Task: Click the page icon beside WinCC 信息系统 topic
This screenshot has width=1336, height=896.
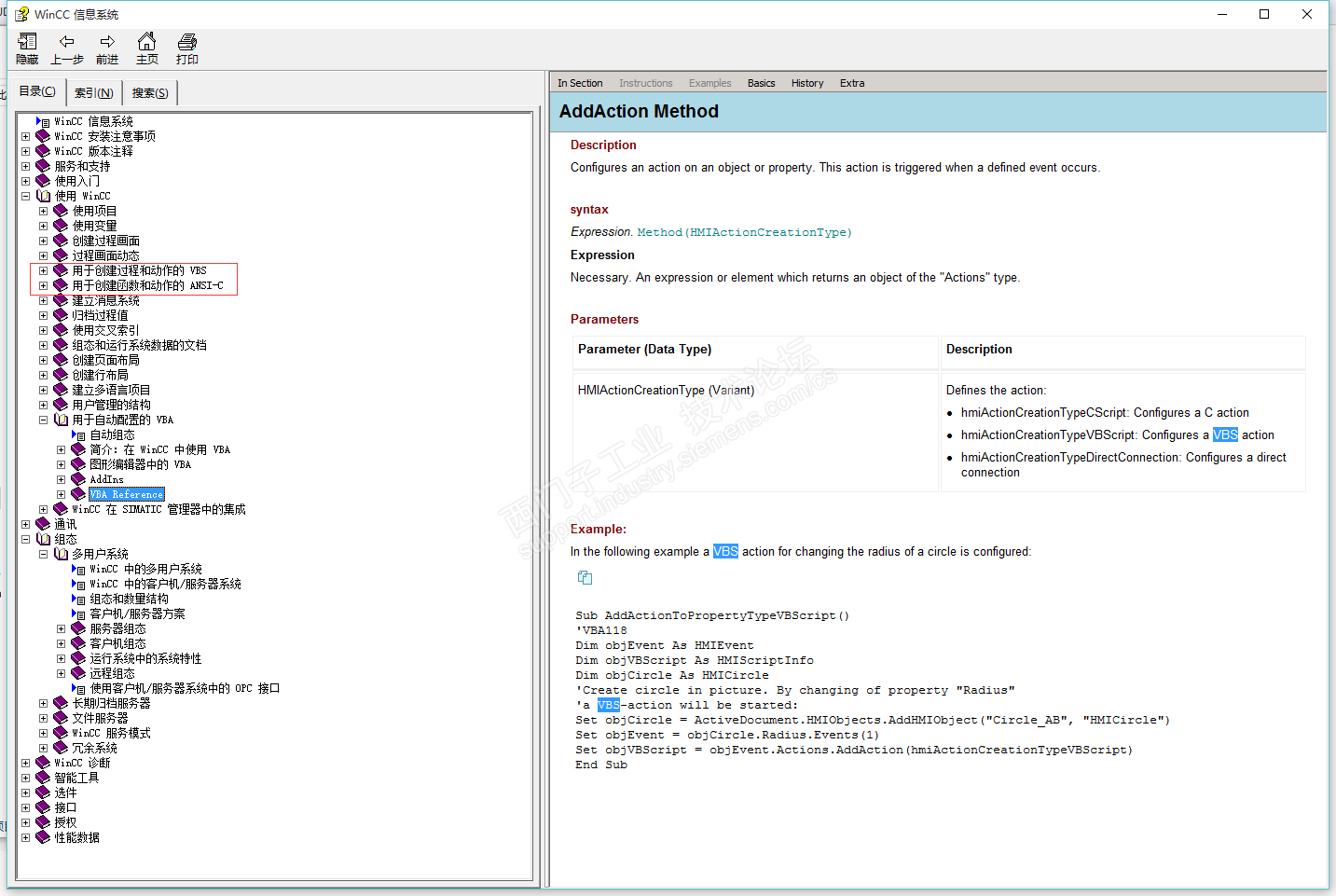Action: pyautogui.click(x=43, y=122)
